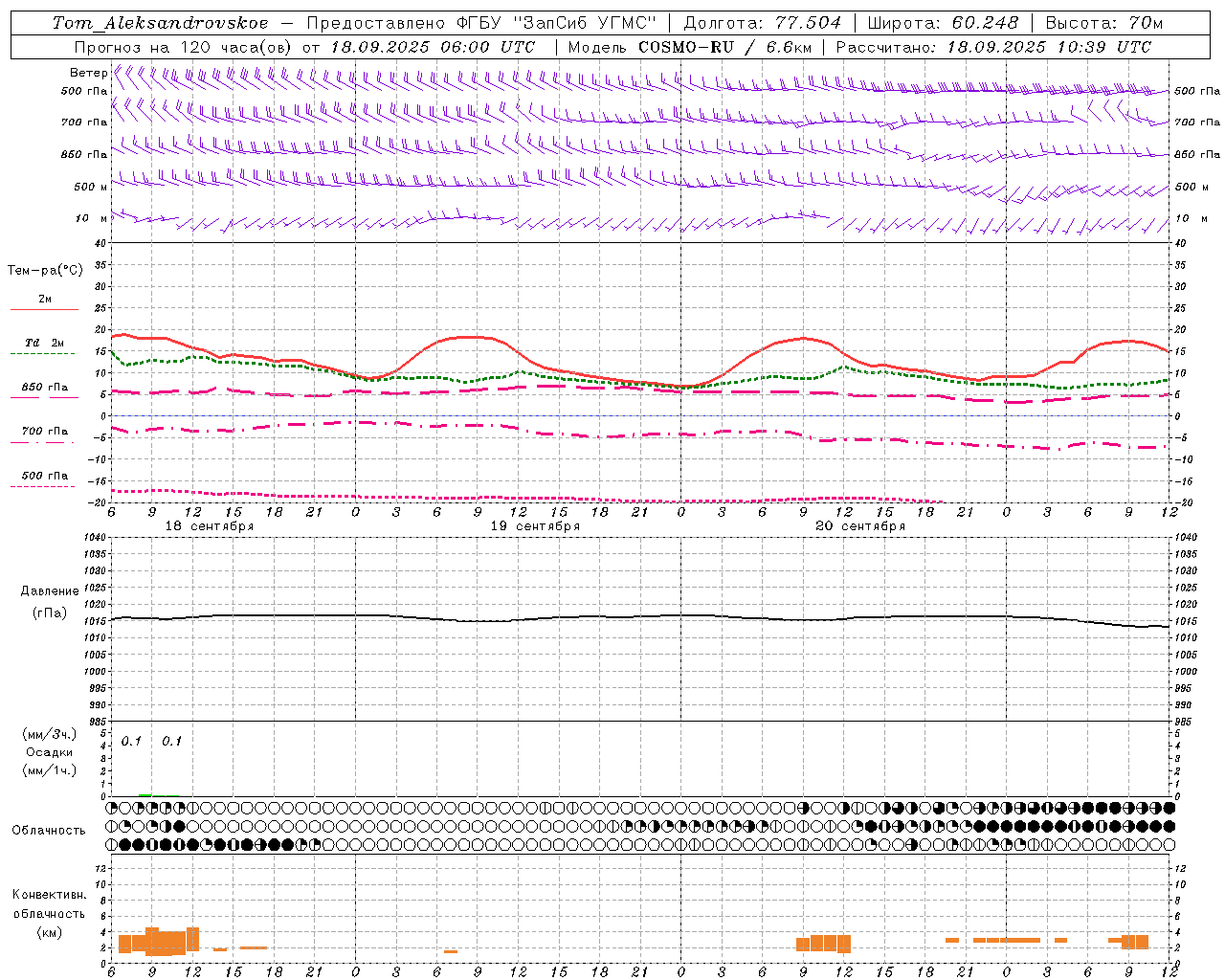1225x980 pixels.
Task: Click the station name Tom_Aleksandrovskoe
Action: pyautogui.click(x=160, y=23)
